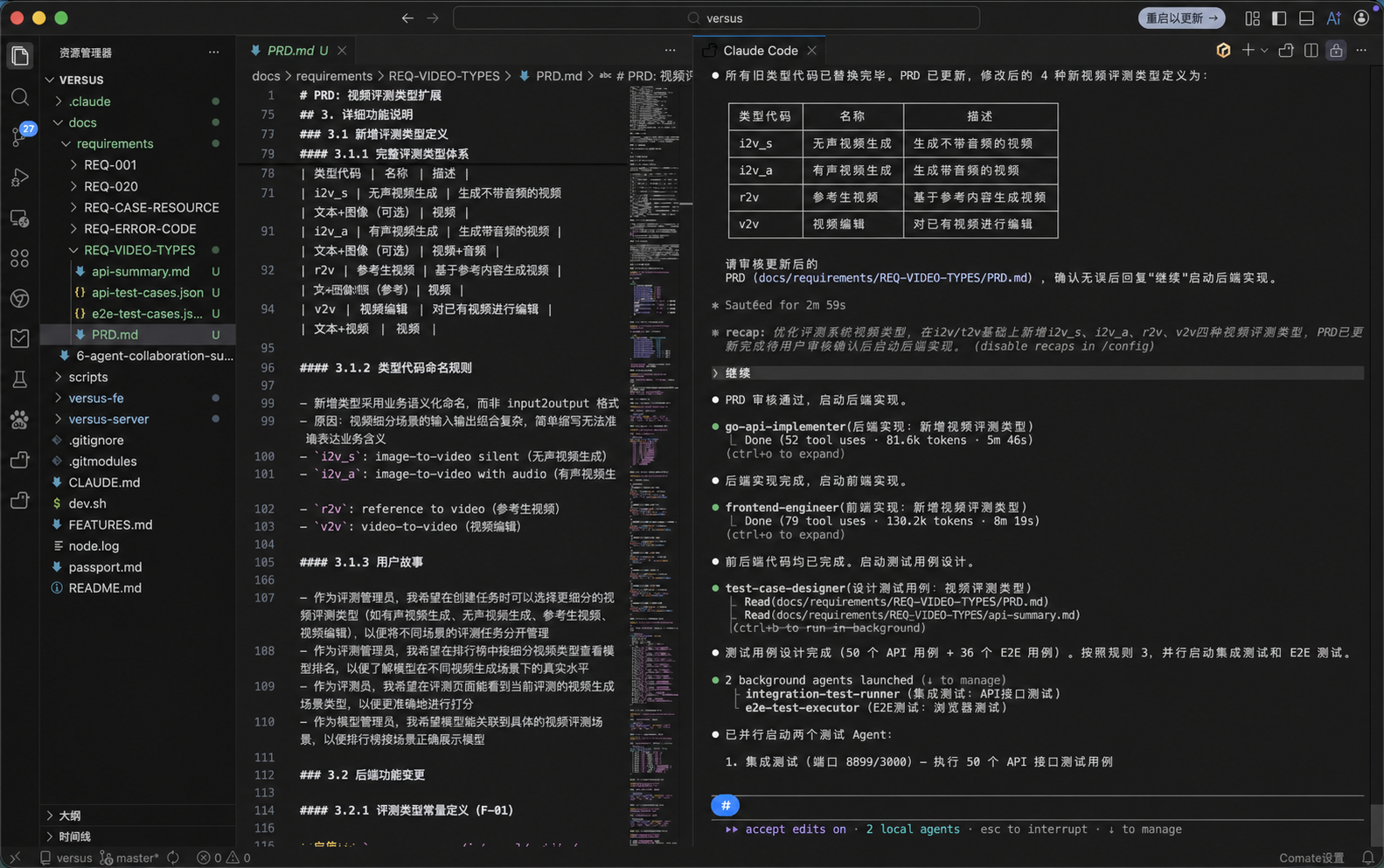Click the notifications bell in status bar
The width and height of the screenshot is (1384, 868).
1368,858
